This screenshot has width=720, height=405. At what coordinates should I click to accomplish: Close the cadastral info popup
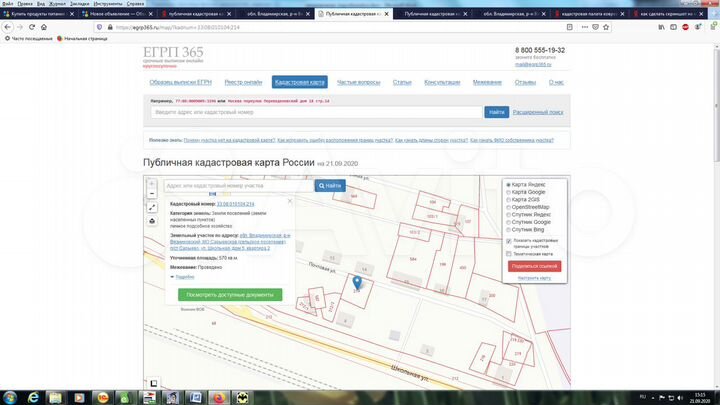290,201
